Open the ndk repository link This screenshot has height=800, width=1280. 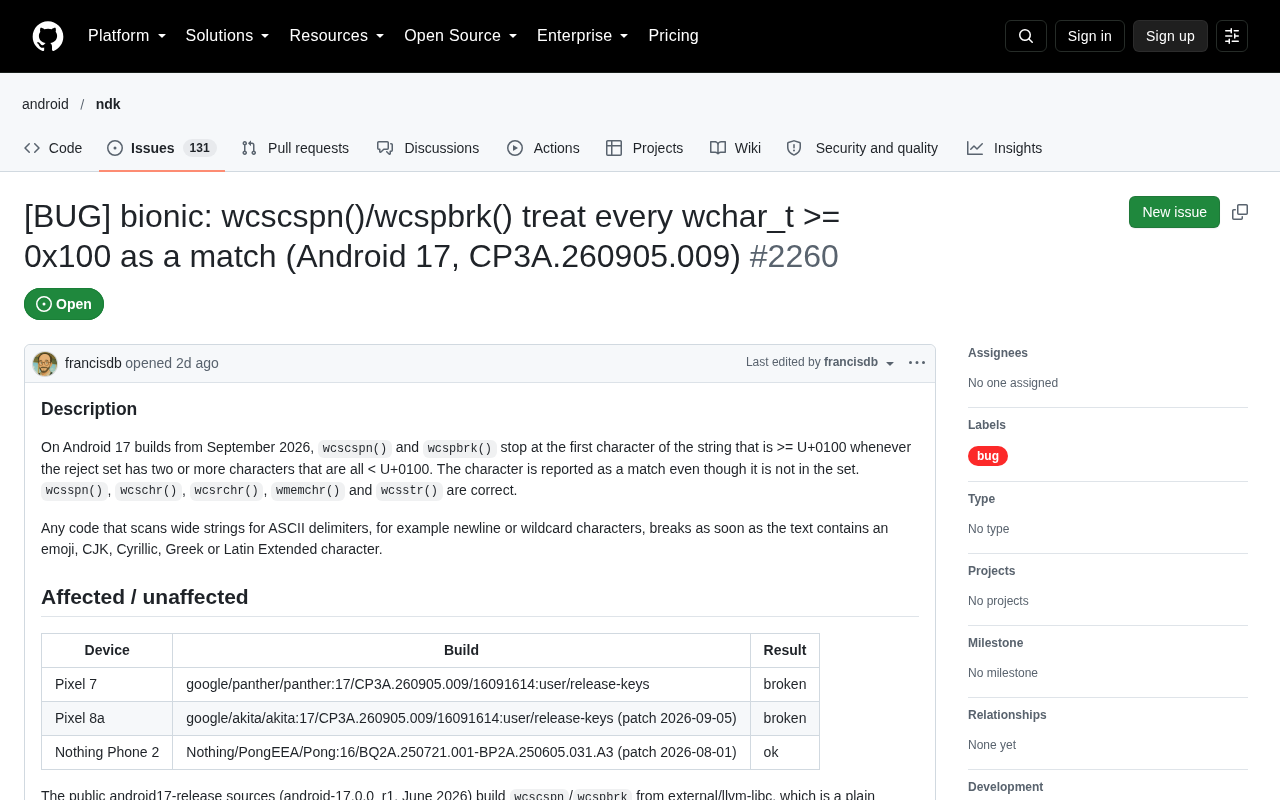click(x=108, y=104)
